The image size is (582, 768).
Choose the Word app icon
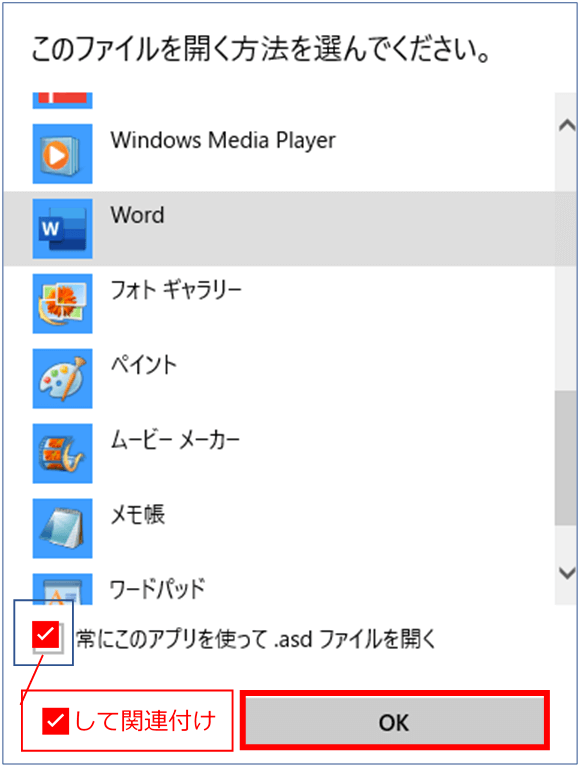pyautogui.click(x=62, y=229)
